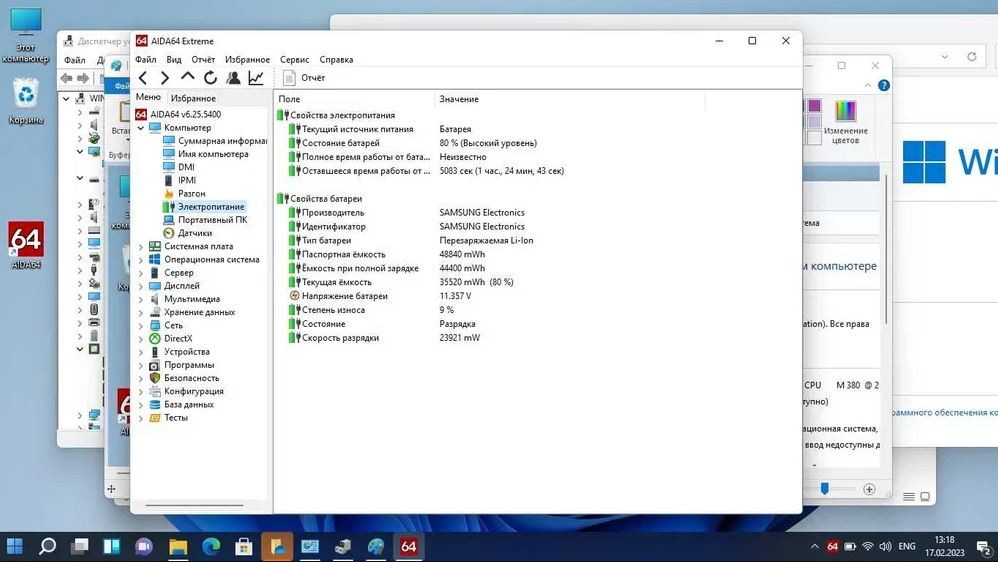Select Портативный ПК in the tree
Screen dimensions: 998x562
pyautogui.click(x=212, y=220)
